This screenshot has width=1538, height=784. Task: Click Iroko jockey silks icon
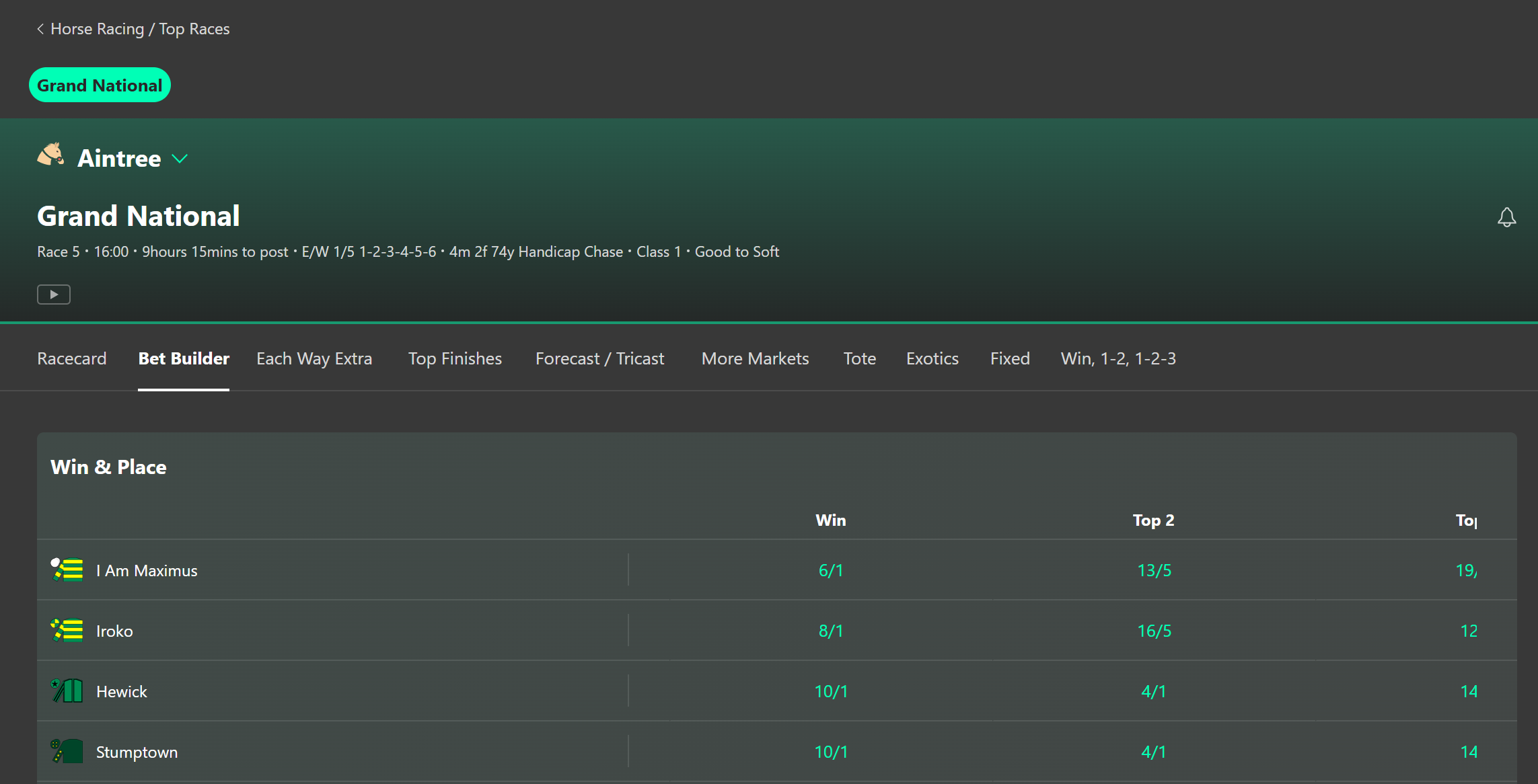pyautogui.click(x=67, y=630)
